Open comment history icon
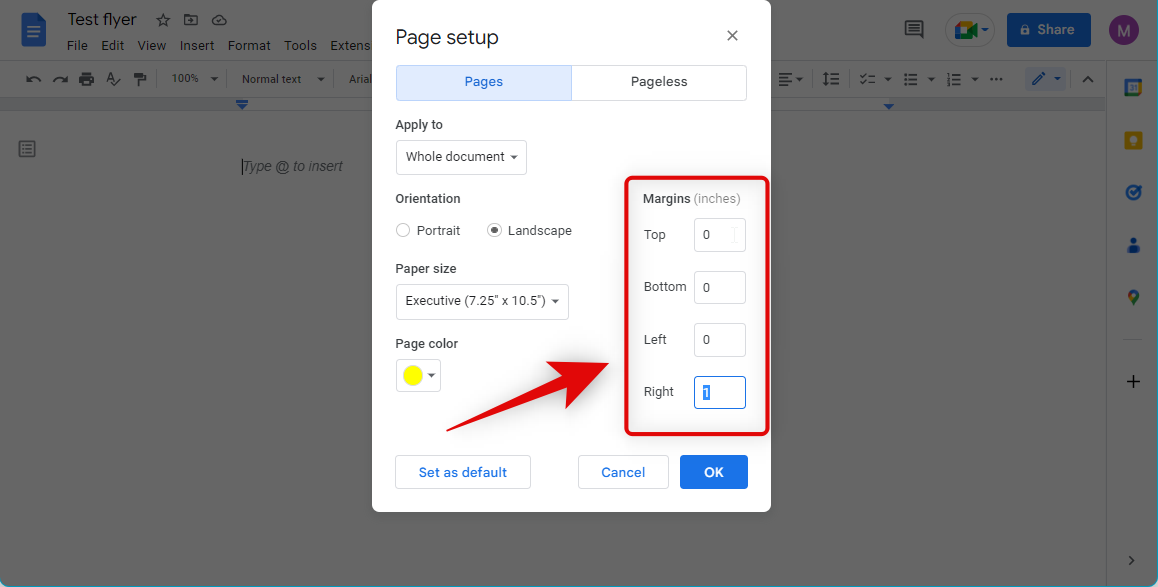This screenshot has height=587, width=1158. (x=913, y=30)
